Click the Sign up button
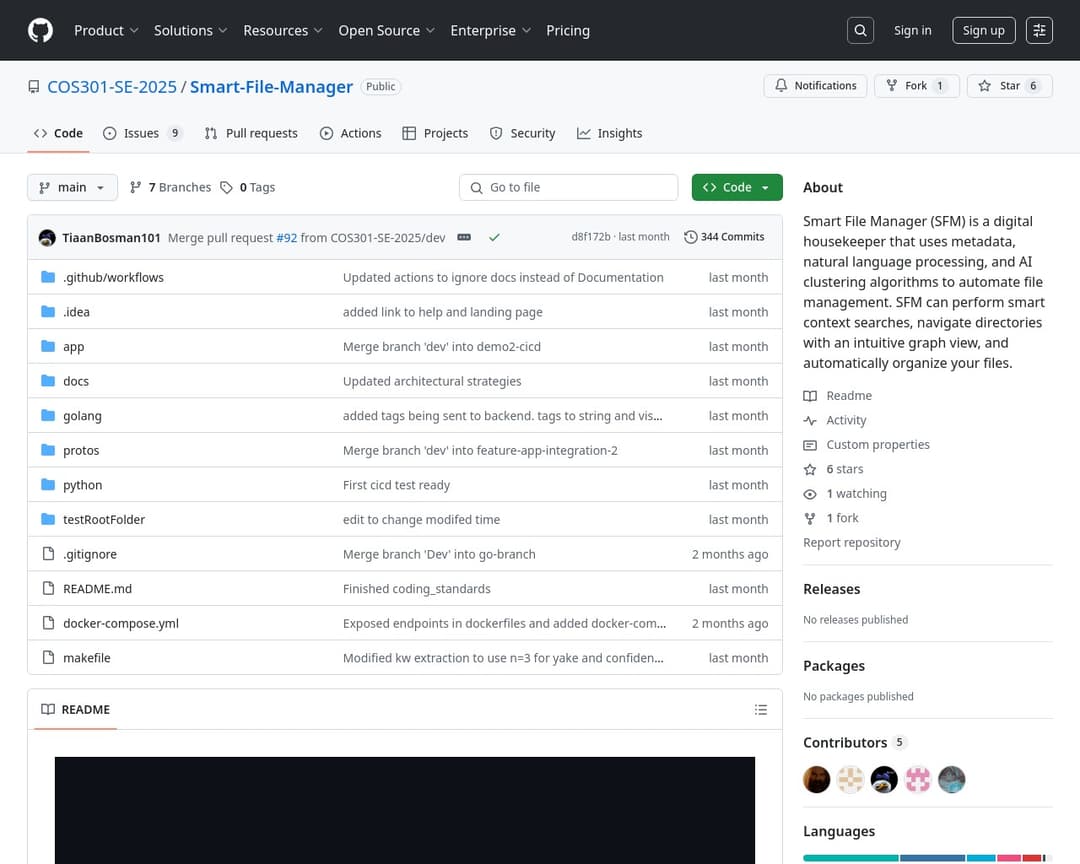This screenshot has width=1080, height=864. click(x=984, y=30)
